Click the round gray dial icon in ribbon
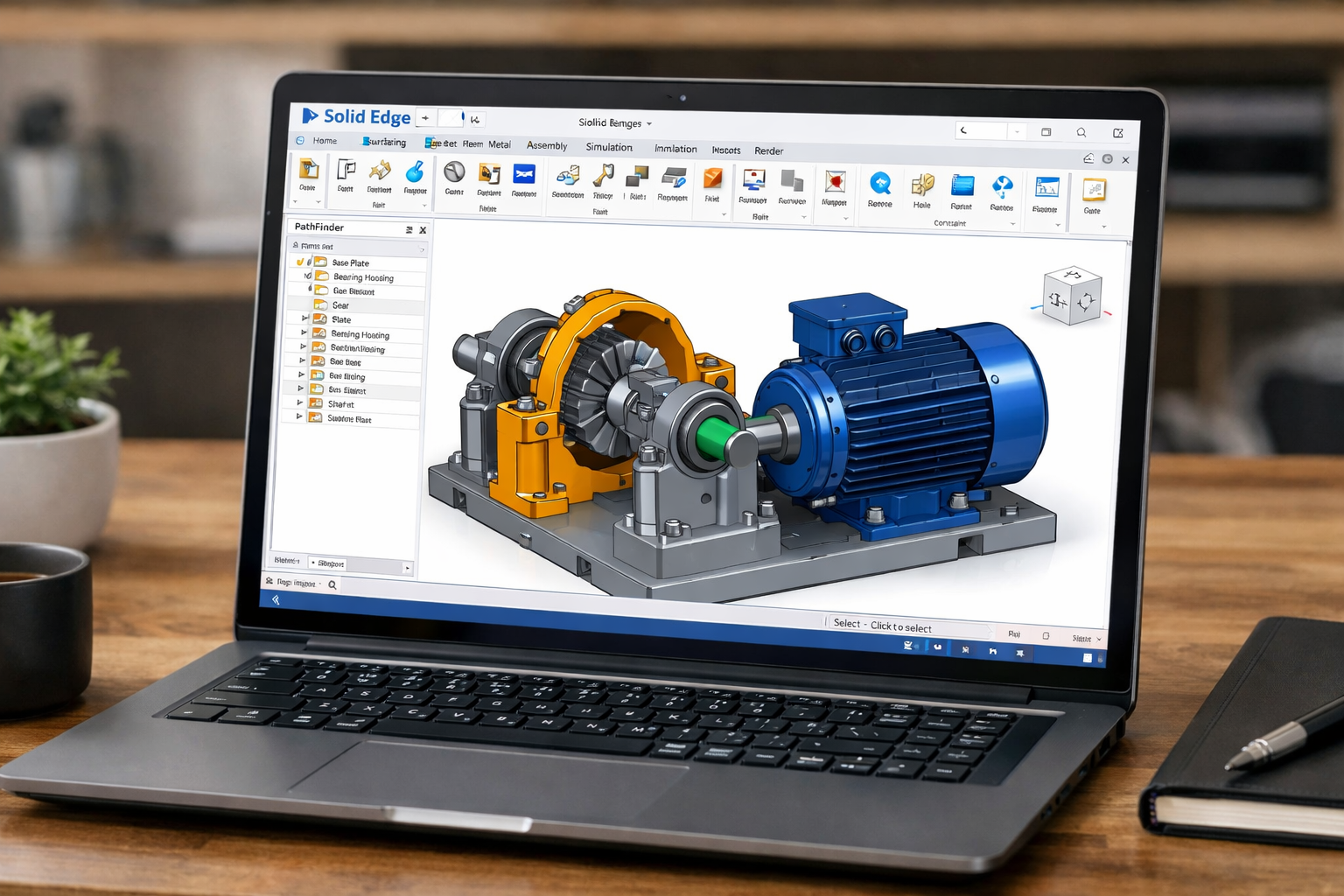Screen dimensions: 1344x896 pos(454,172)
